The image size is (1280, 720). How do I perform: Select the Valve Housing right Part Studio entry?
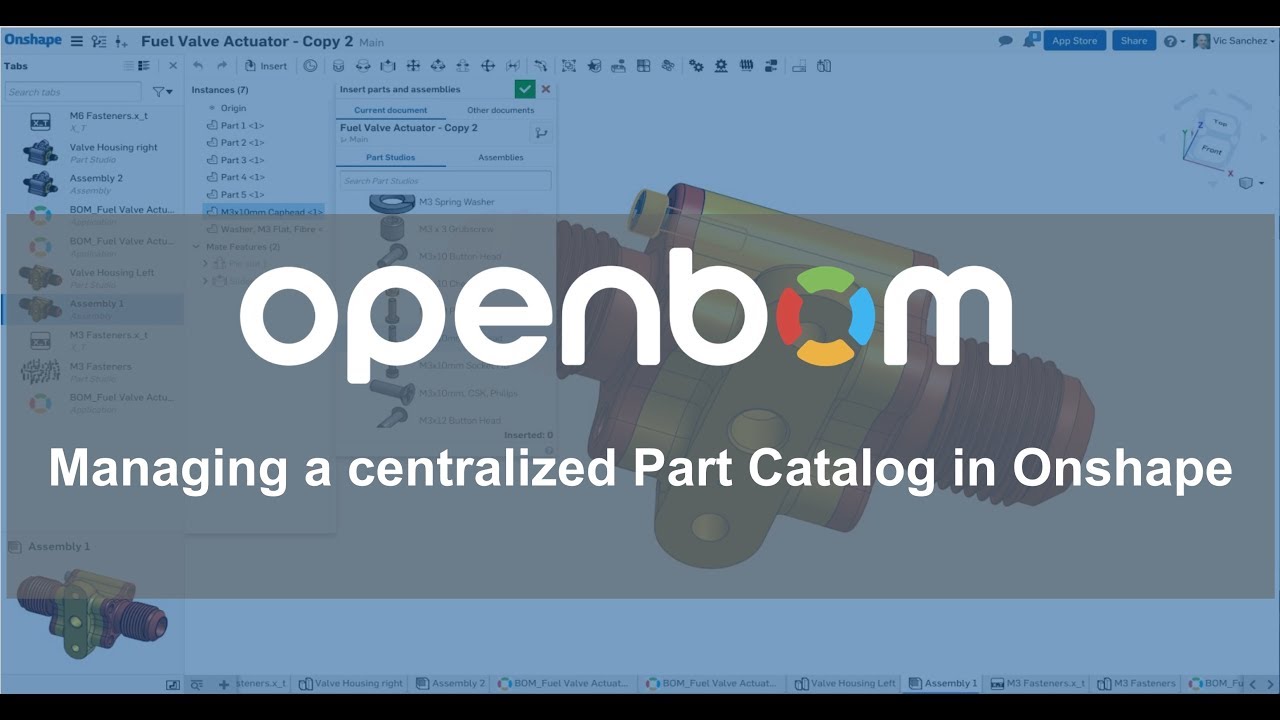pyautogui.click(x=92, y=153)
